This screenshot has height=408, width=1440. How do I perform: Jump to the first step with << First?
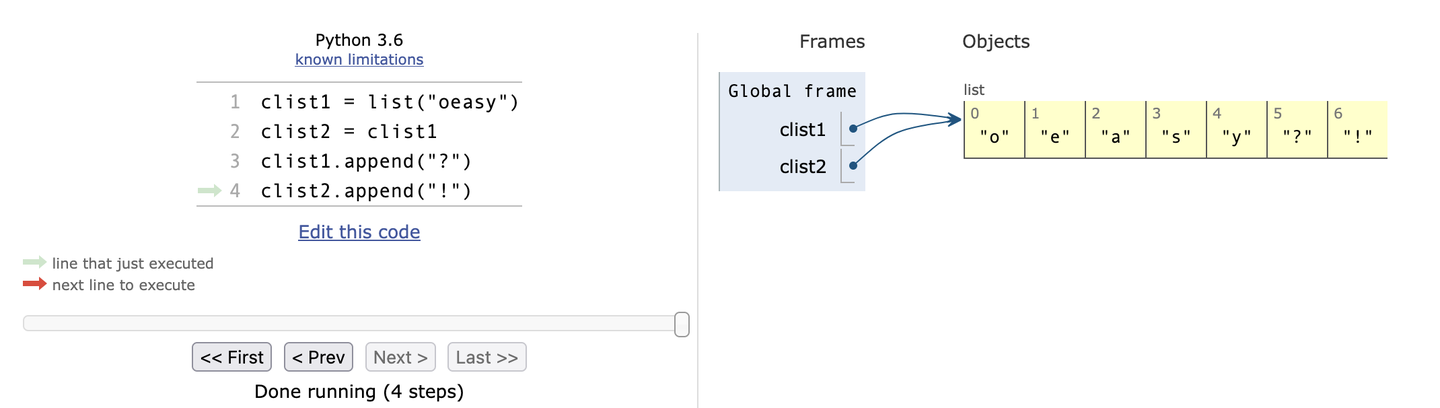pyautogui.click(x=232, y=357)
